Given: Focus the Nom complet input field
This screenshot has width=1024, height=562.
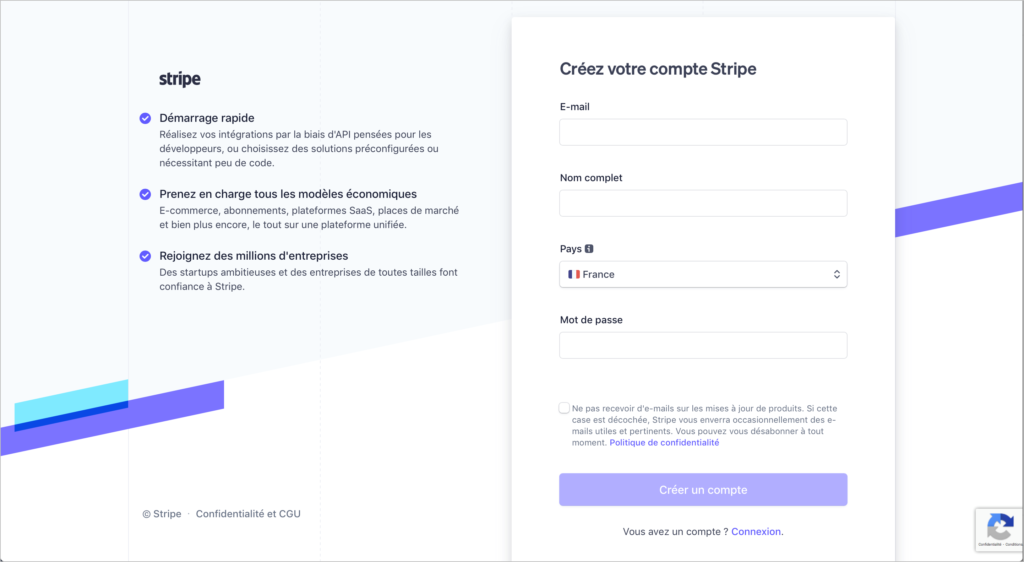Looking at the screenshot, I should [703, 203].
